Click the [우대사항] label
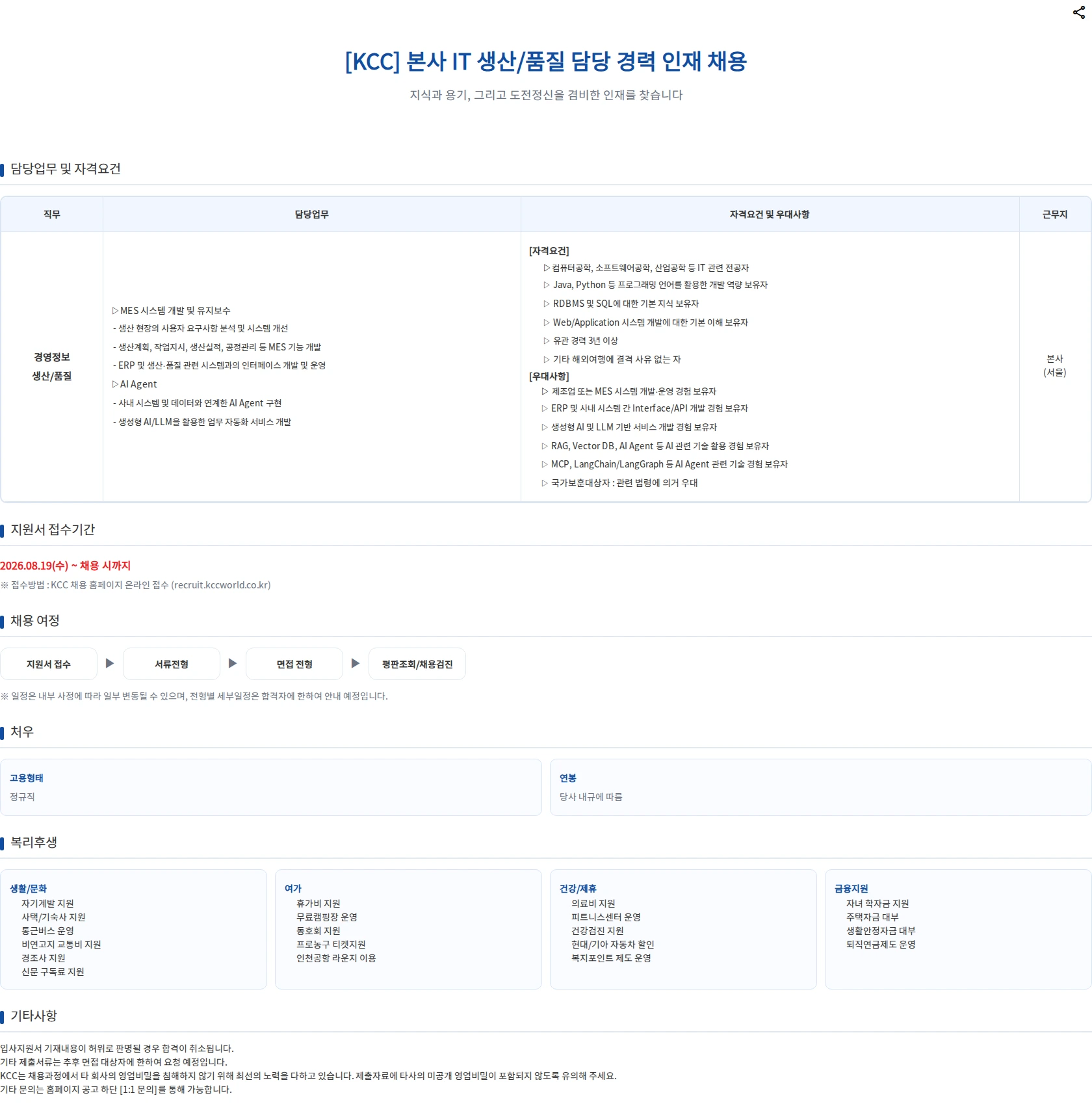 coord(549,376)
